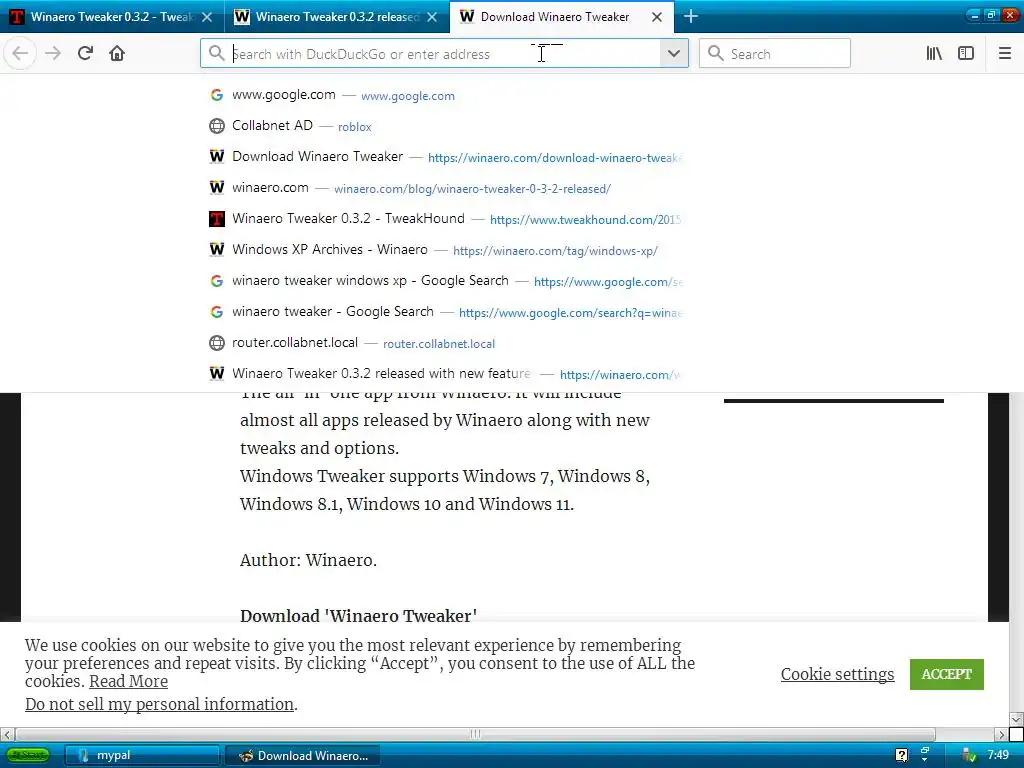Collapse the address bar history dropdown arrow
The width and height of the screenshot is (1024, 768).
(674, 54)
